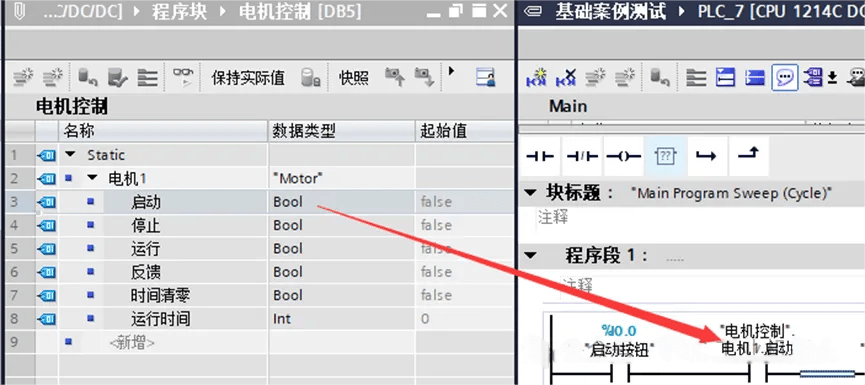Select the 启动 variable row name

pos(146,202)
